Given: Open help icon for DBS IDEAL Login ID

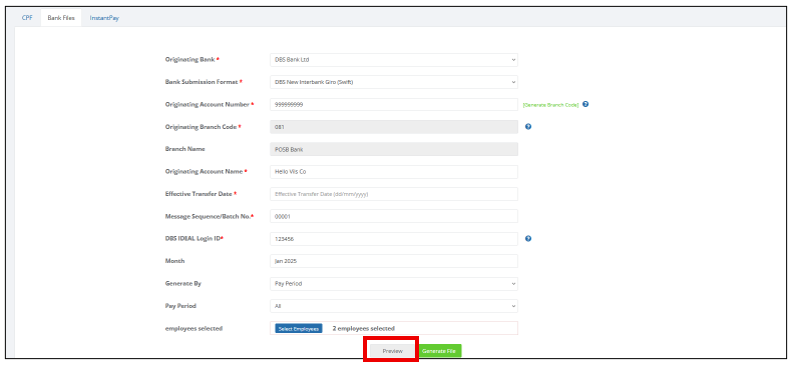Looking at the screenshot, I should pyautogui.click(x=528, y=238).
